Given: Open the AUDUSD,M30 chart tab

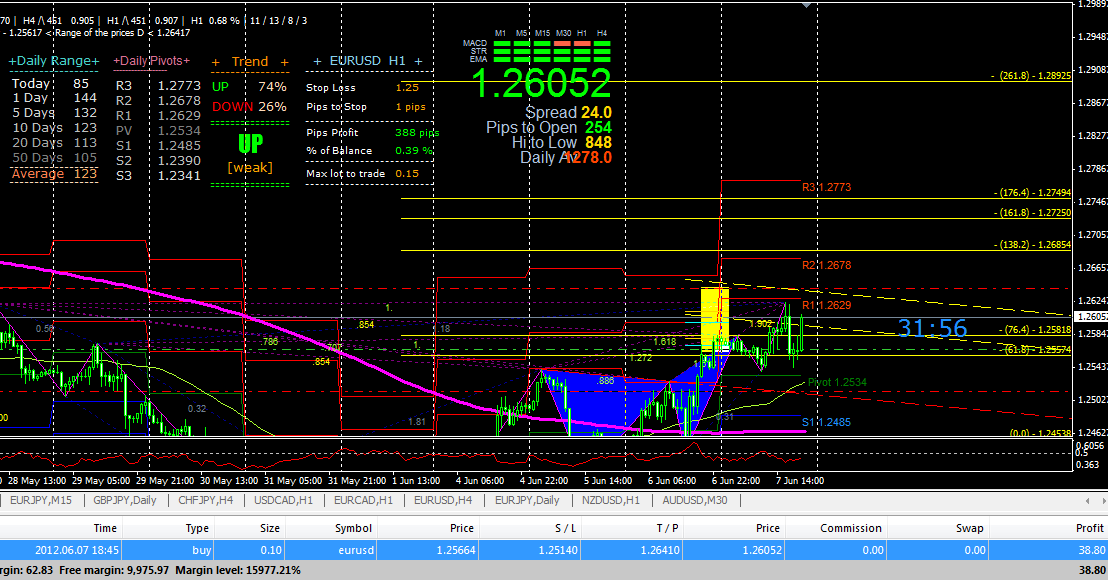Looking at the screenshot, I should click(x=695, y=500).
